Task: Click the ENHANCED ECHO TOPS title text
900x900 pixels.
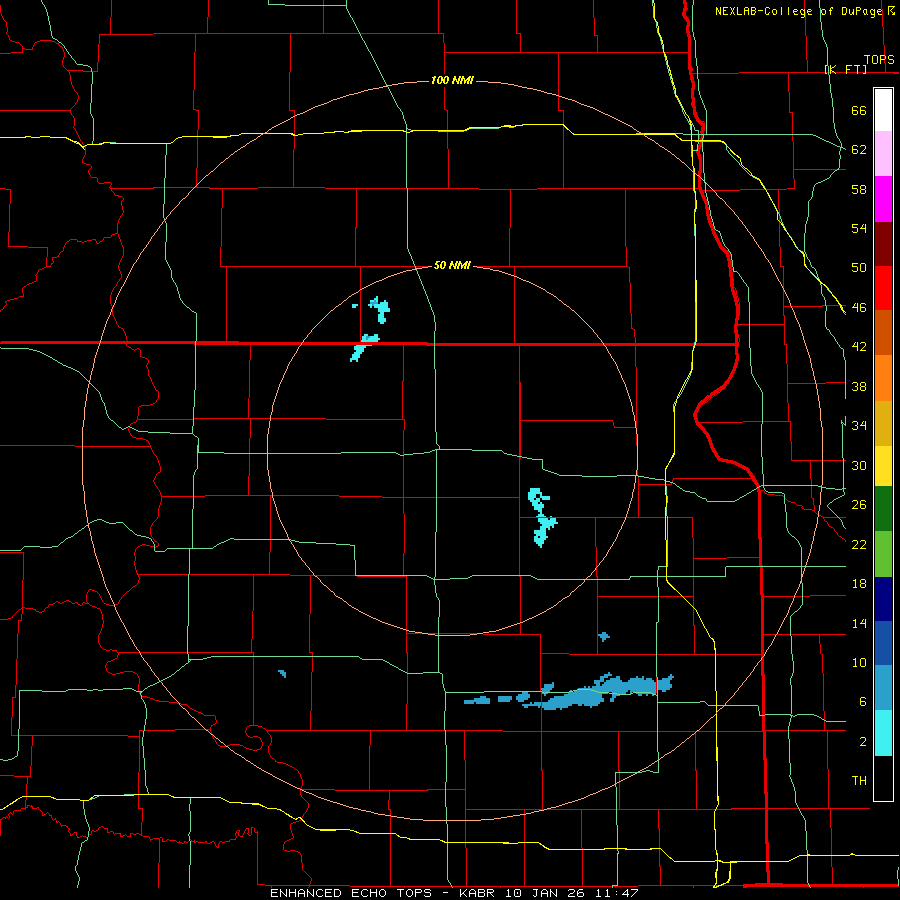Action: pos(351,893)
